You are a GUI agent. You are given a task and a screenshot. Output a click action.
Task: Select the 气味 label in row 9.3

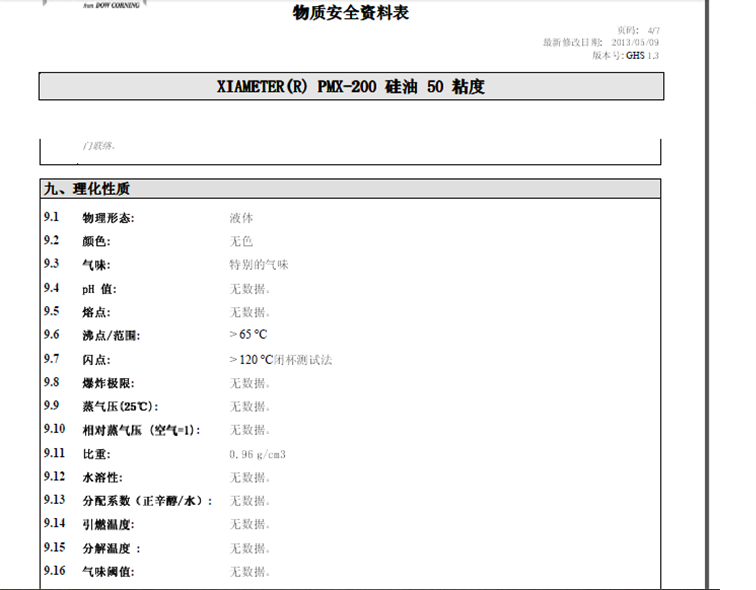96,265
